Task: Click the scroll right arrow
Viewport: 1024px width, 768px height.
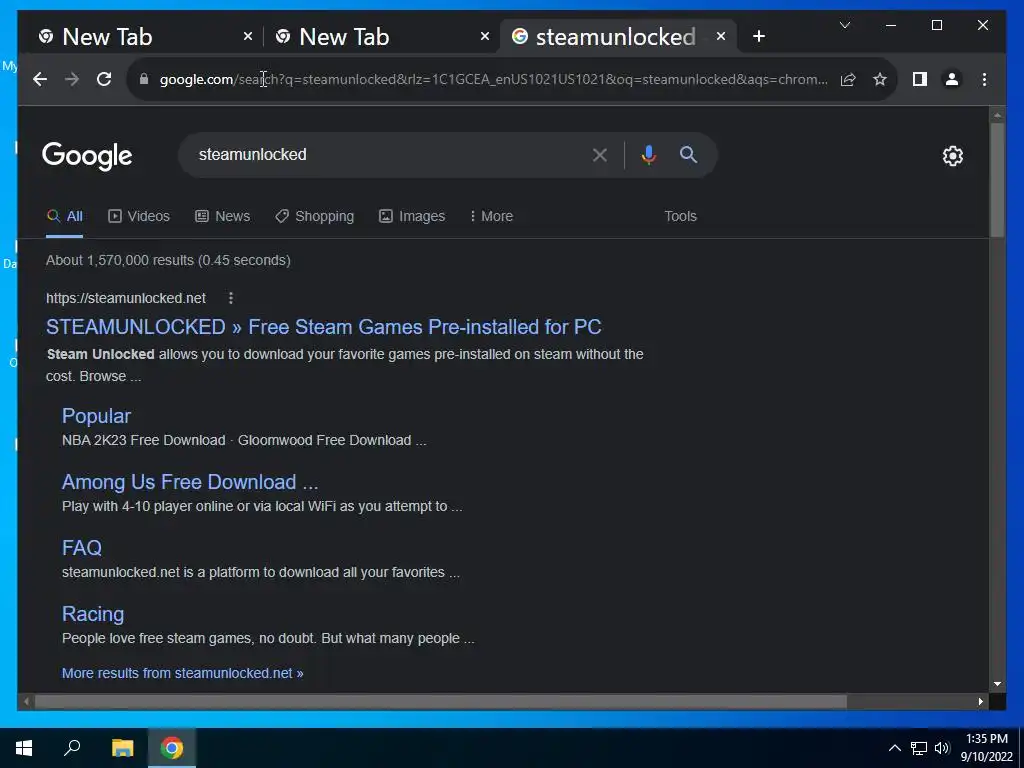Action: (980, 701)
